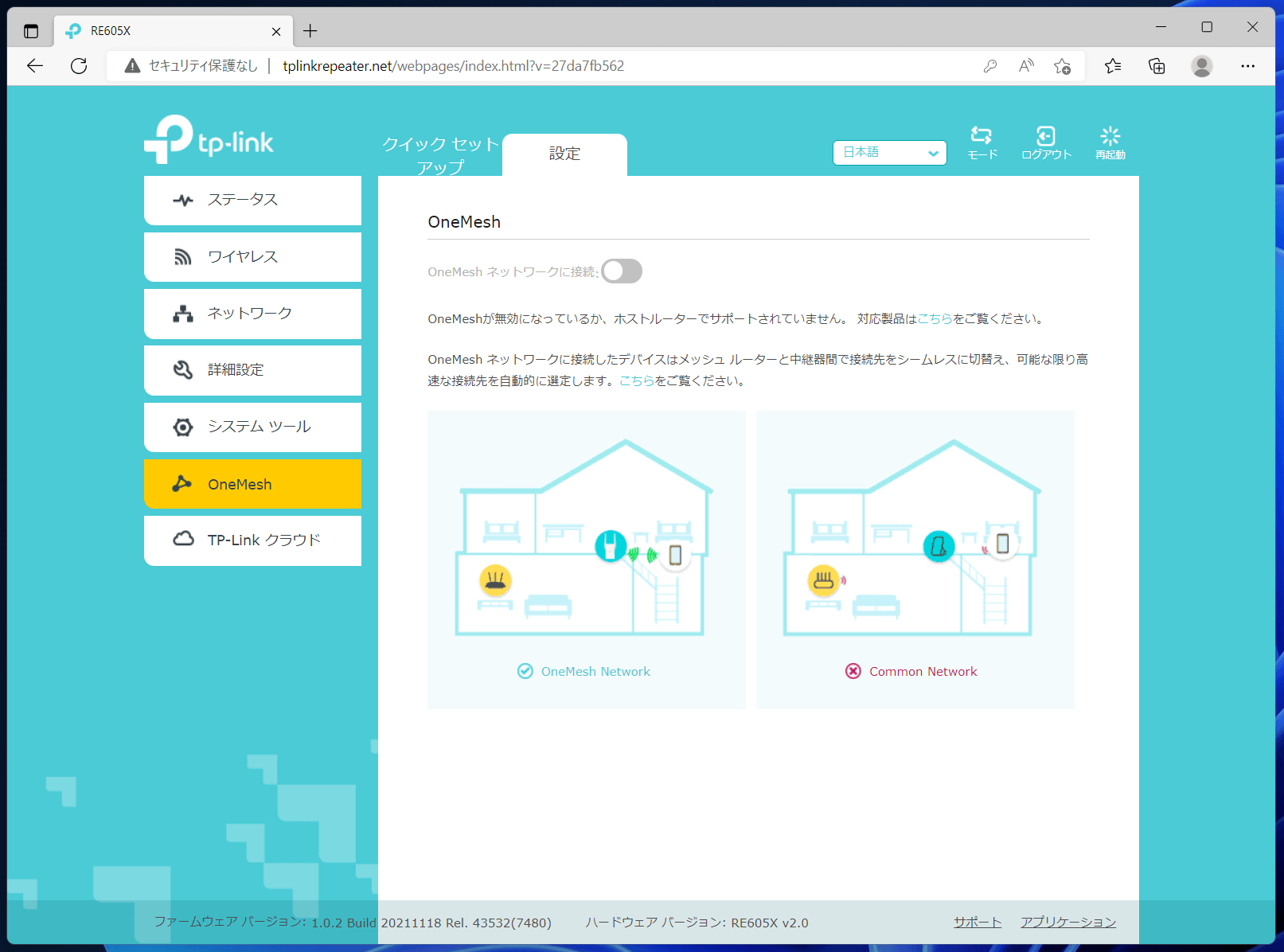
Task: Open the favorites list icon
Action: tap(1113, 66)
